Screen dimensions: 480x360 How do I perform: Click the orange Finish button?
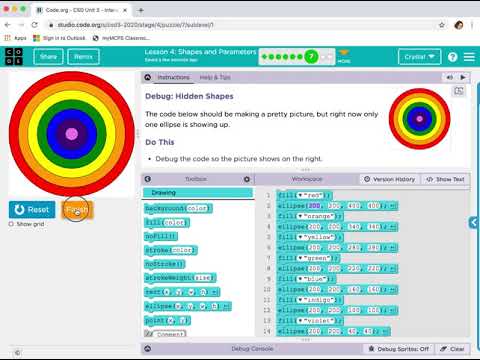pos(77,210)
